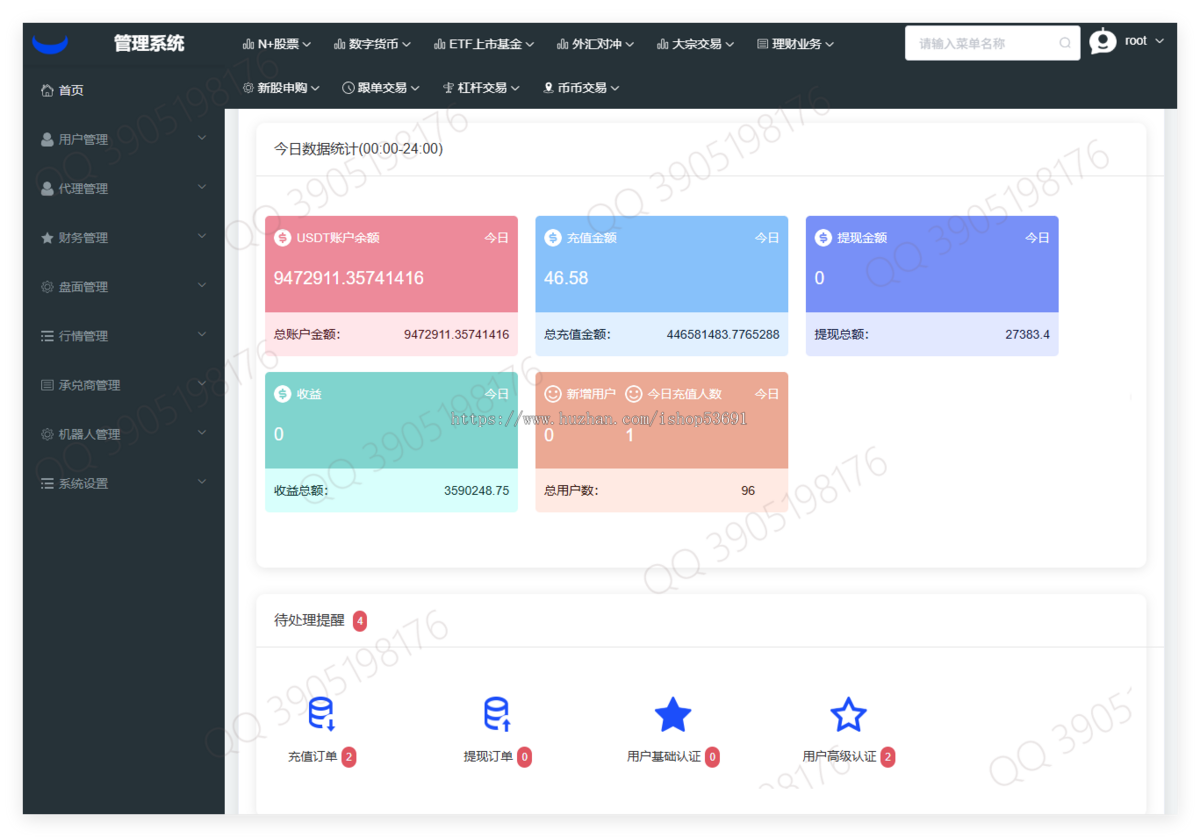Screen dimensions: 1200x837
Task: Click the search magnifier icon
Action: coord(1065,43)
